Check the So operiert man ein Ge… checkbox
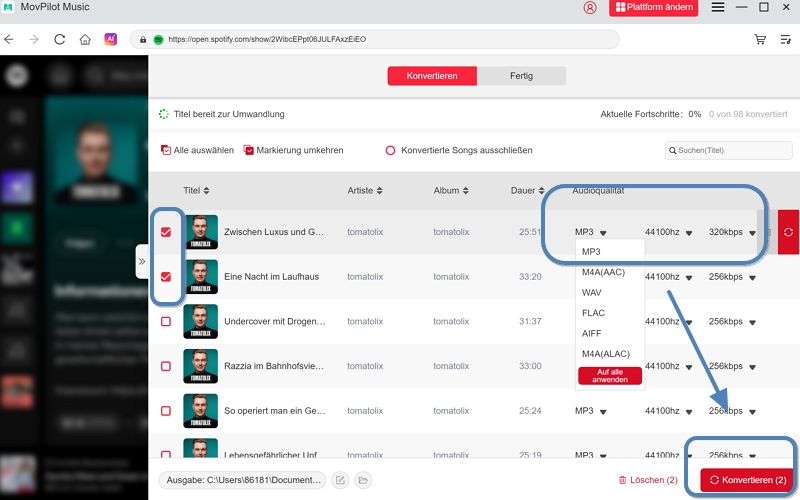 point(166,411)
